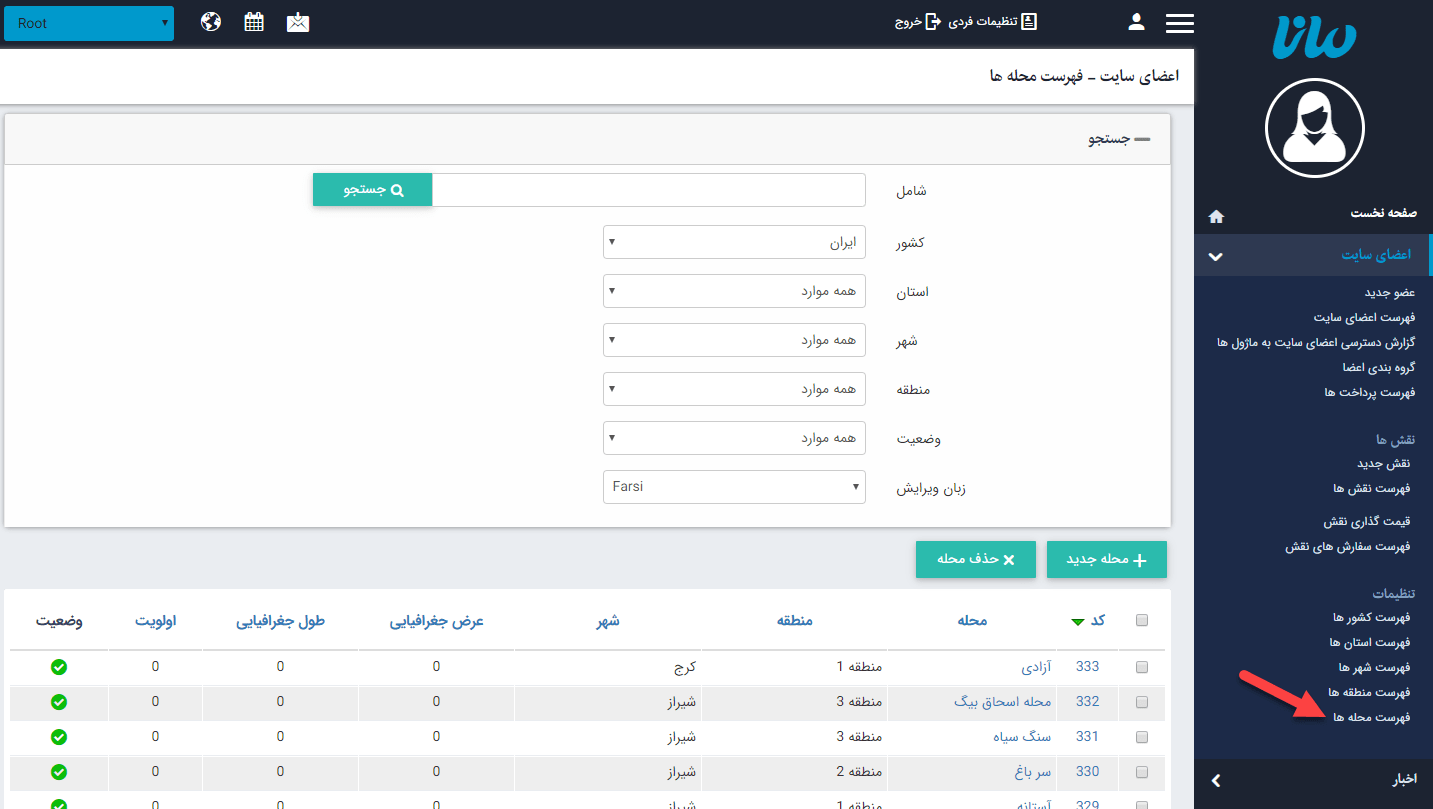Open the آزادی neighborhood link
This screenshot has height=809, width=1433.
pyautogui.click(x=1036, y=667)
